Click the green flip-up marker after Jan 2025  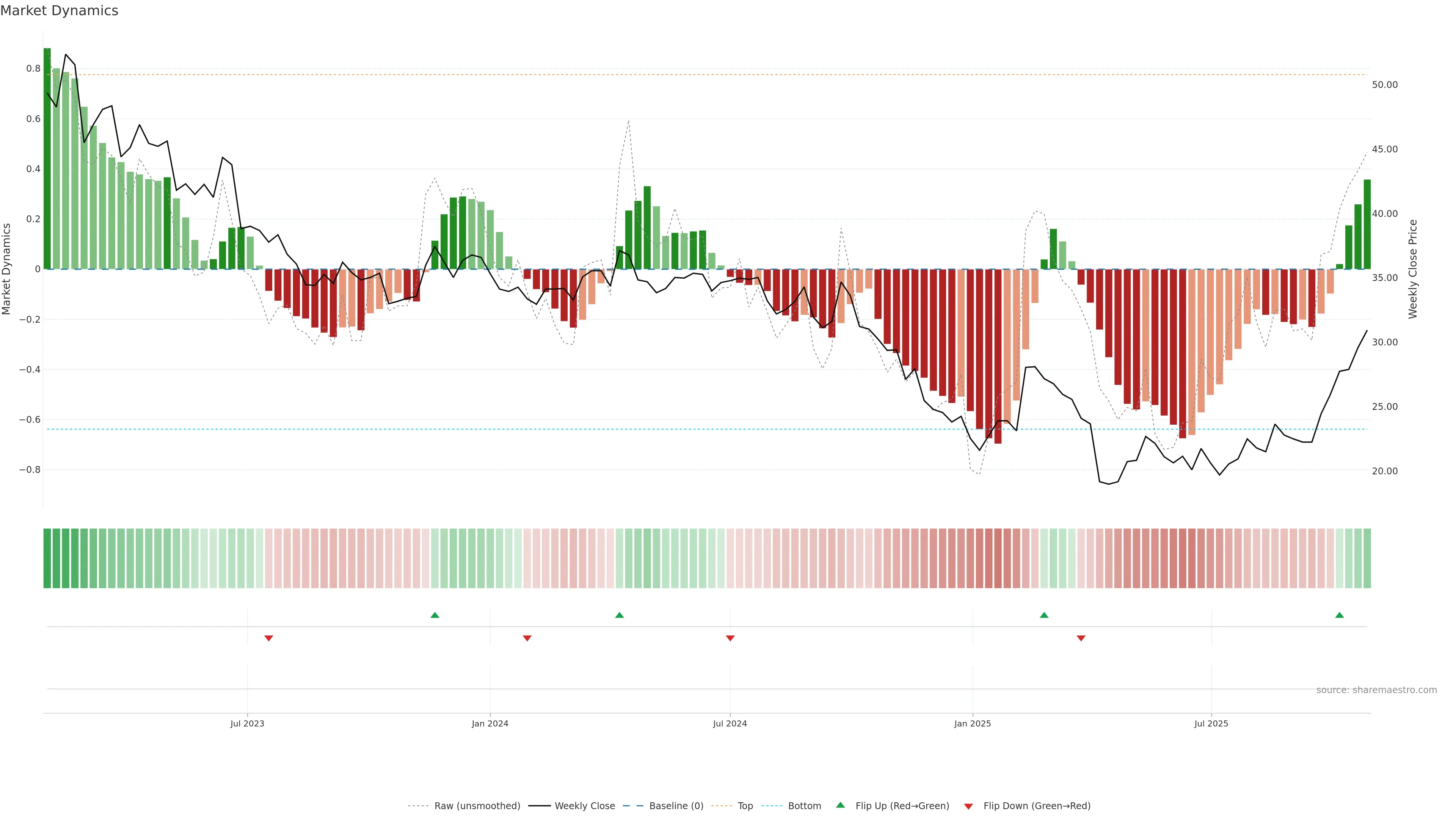tap(1044, 615)
